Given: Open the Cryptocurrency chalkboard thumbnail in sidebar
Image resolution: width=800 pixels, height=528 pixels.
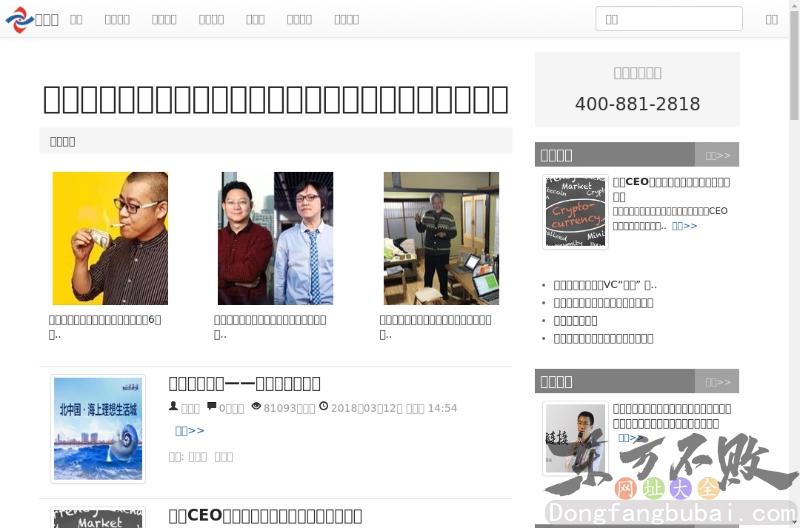Looking at the screenshot, I should point(575,212).
